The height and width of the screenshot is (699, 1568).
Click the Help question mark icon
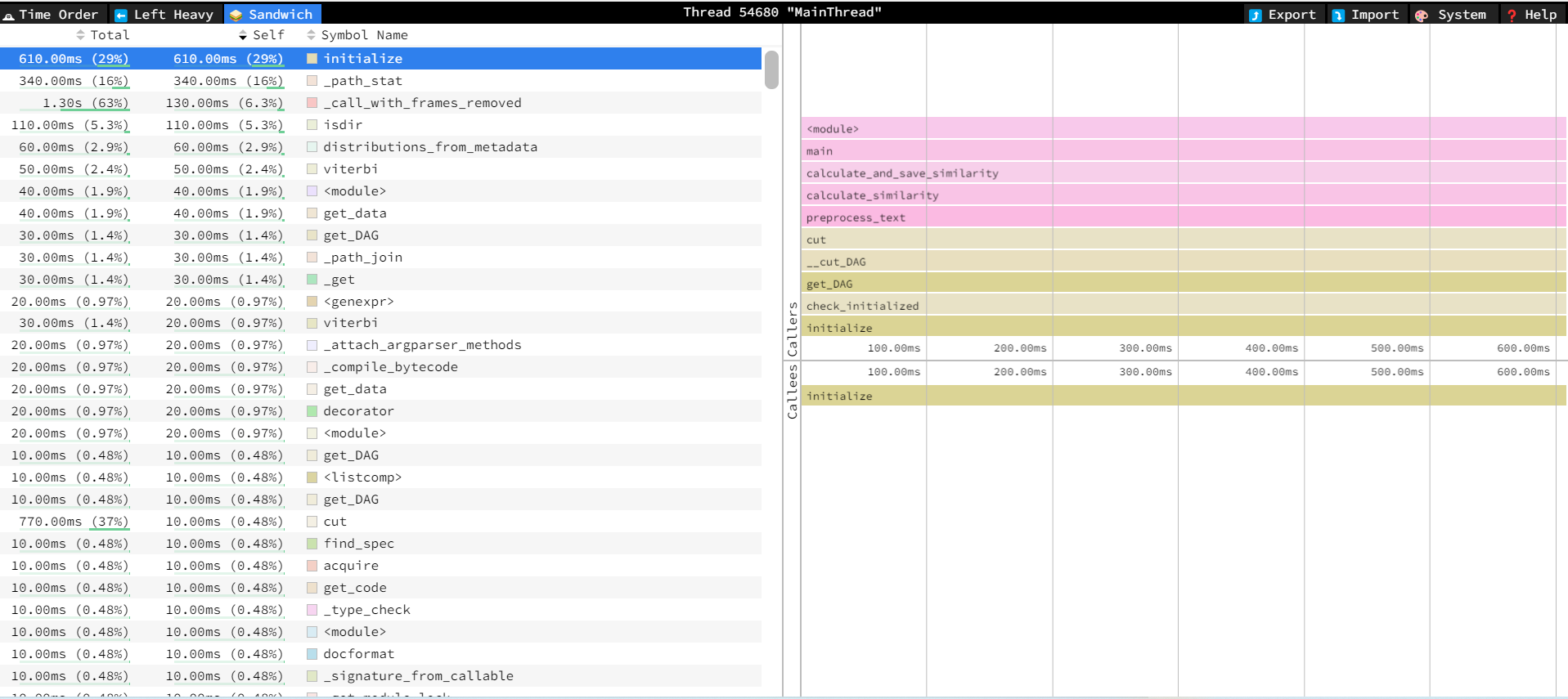point(1512,15)
